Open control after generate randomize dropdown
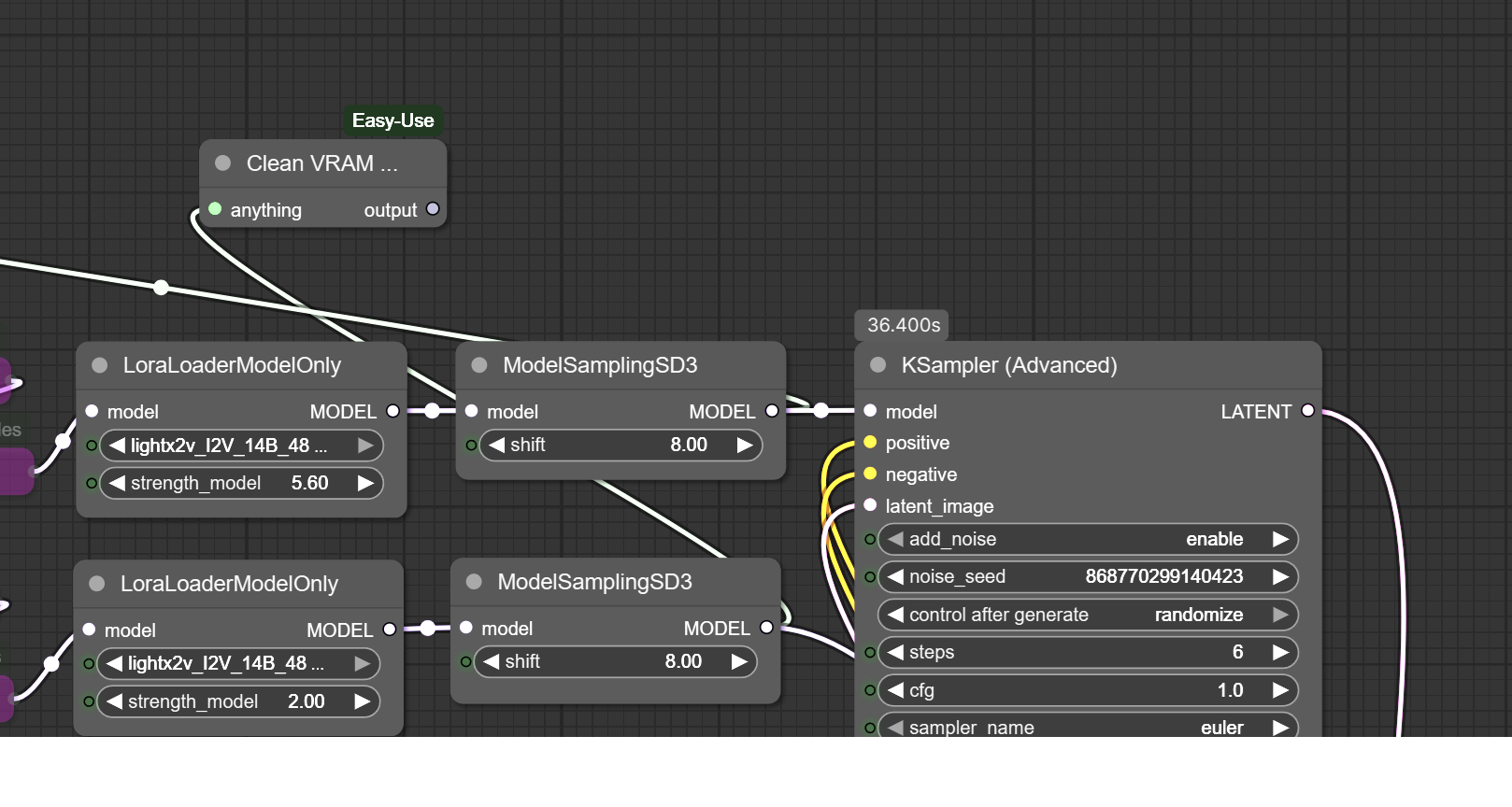This screenshot has width=1512, height=807. coord(1088,615)
